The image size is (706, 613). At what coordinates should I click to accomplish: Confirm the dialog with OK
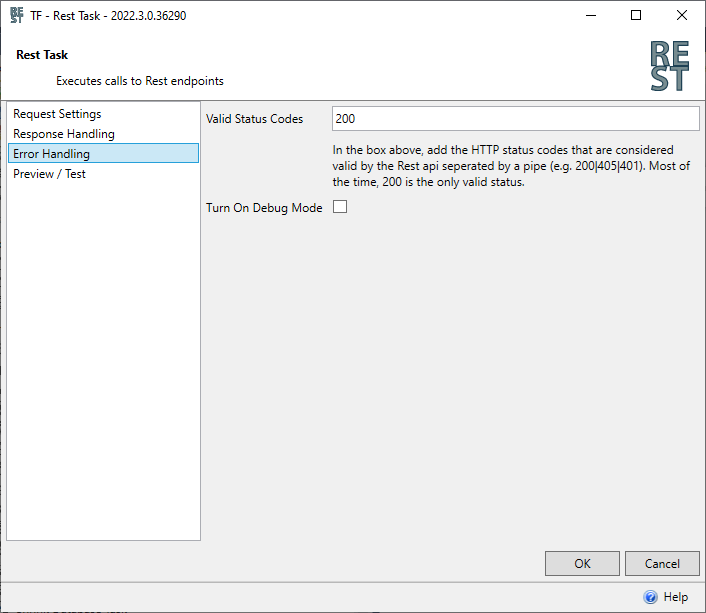point(582,563)
